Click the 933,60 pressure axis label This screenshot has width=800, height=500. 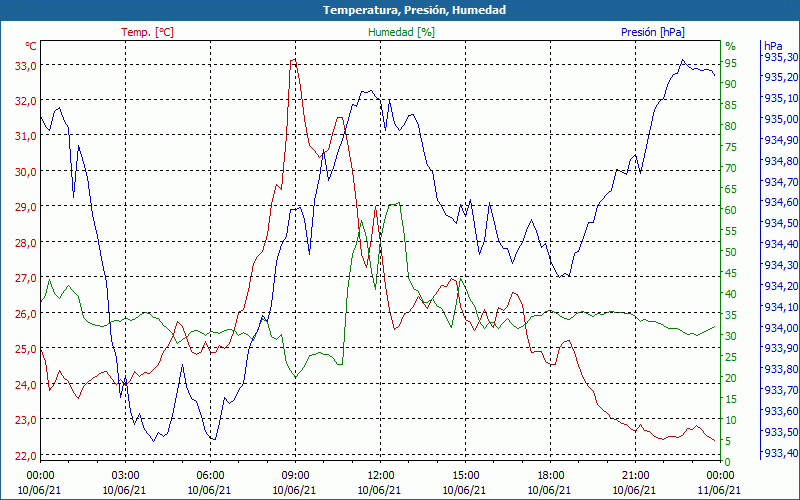pos(781,411)
